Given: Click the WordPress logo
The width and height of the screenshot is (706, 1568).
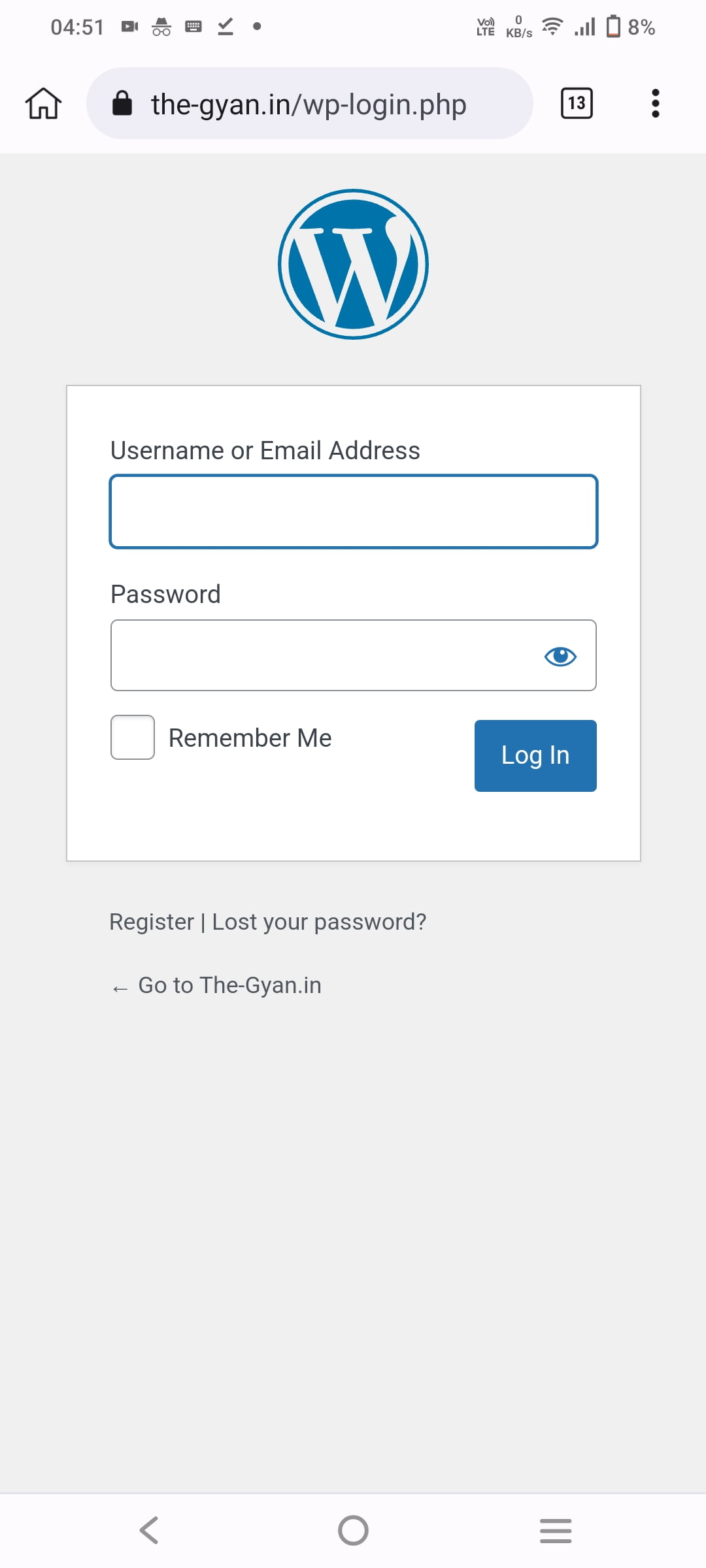Looking at the screenshot, I should (x=353, y=264).
